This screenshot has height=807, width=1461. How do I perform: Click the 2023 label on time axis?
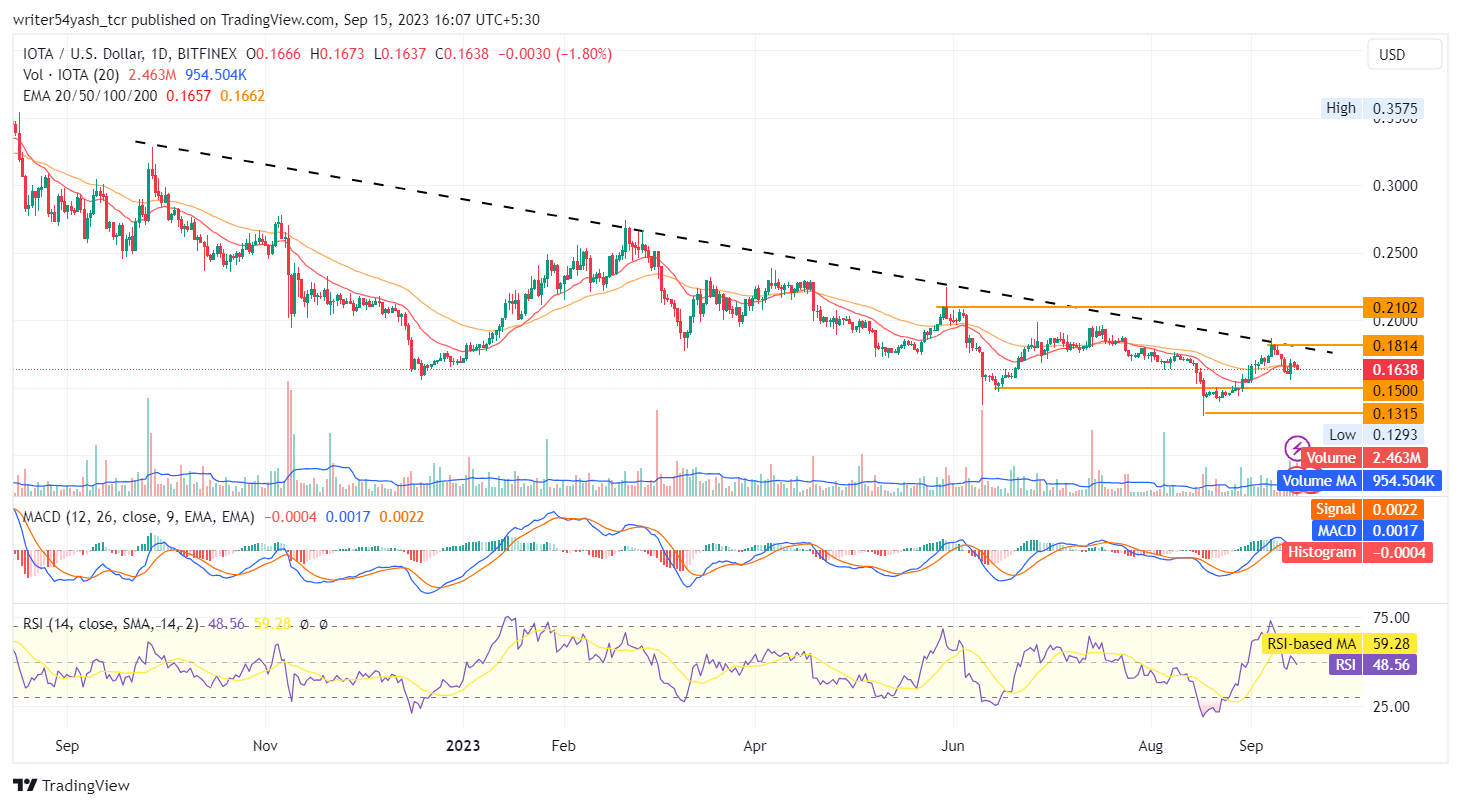point(463,746)
